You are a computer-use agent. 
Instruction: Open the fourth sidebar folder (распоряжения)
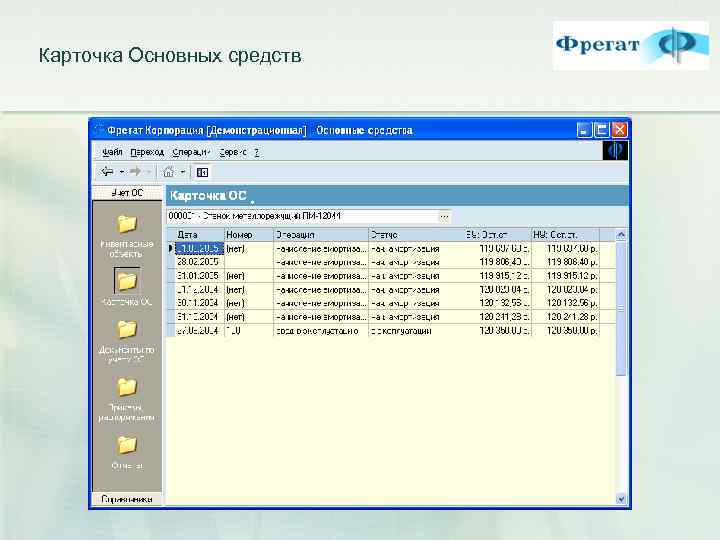(127, 387)
